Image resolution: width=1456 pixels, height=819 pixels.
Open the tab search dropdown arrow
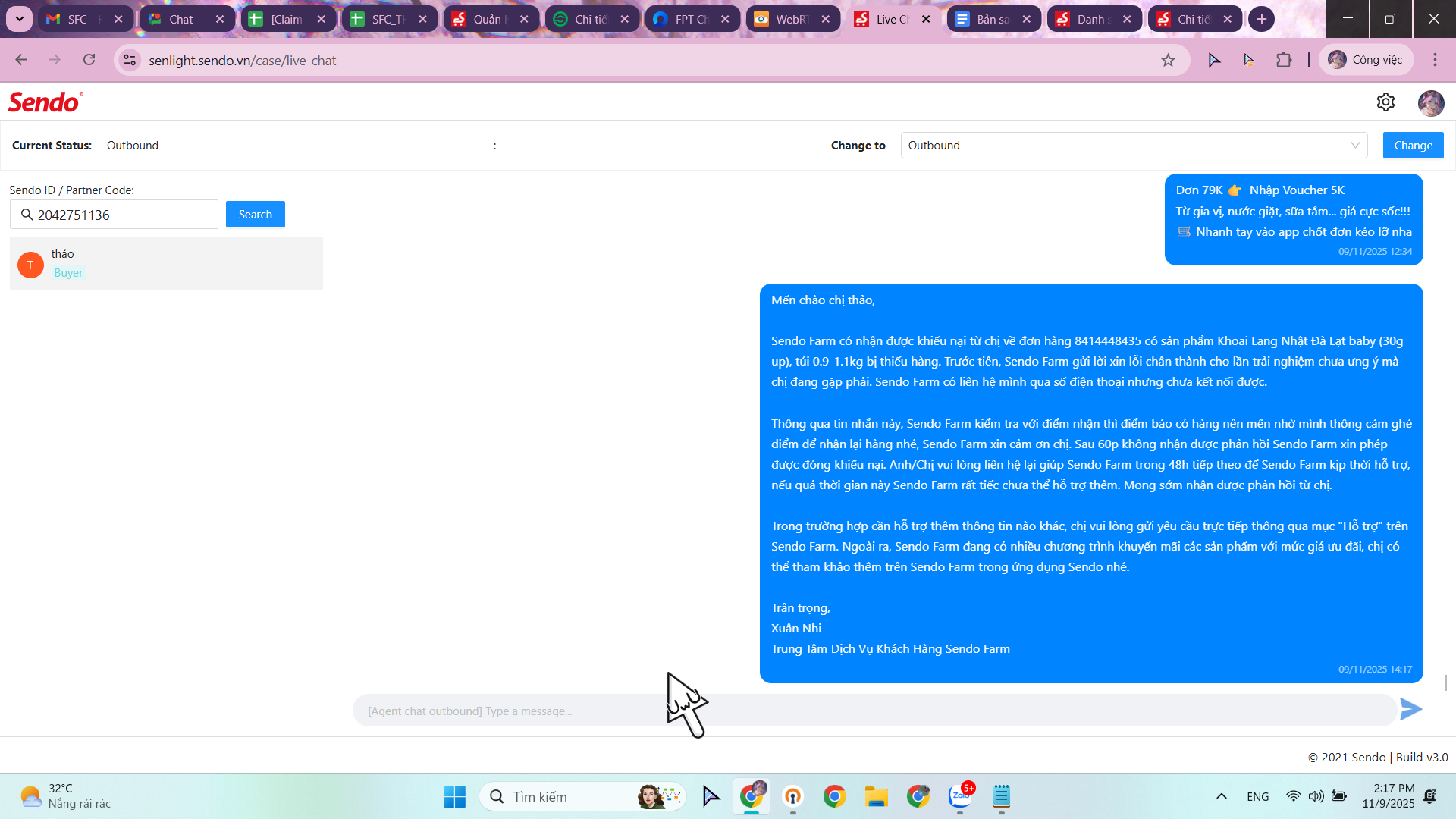point(20,19)
